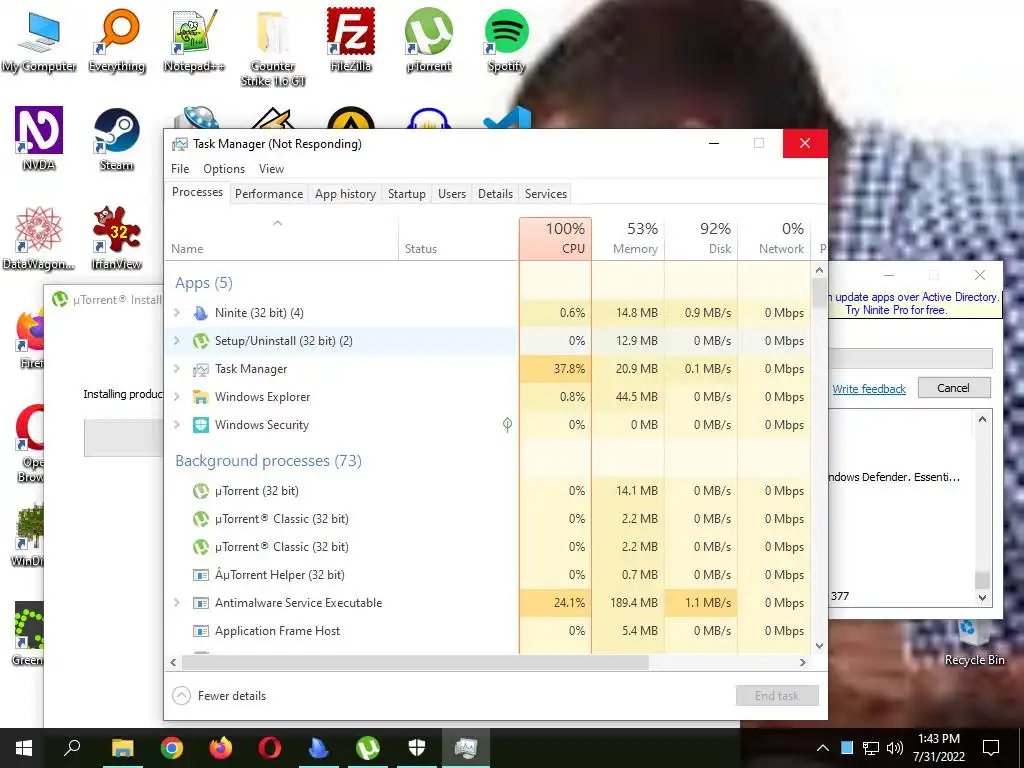Screen dimensions: 1024x768
Task: Sort processes by the Name column header
Action: 281,238
